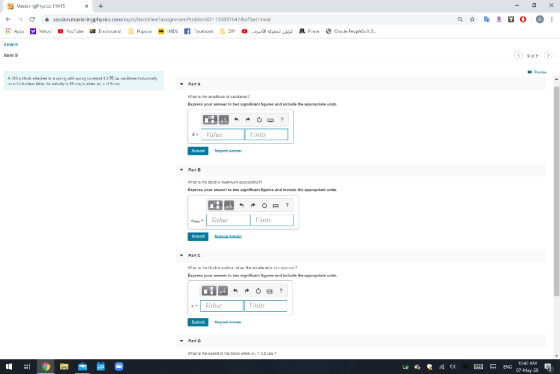Open the Part B keyboard shortcuts icon

pyautogui.click(x=276, y=205)
